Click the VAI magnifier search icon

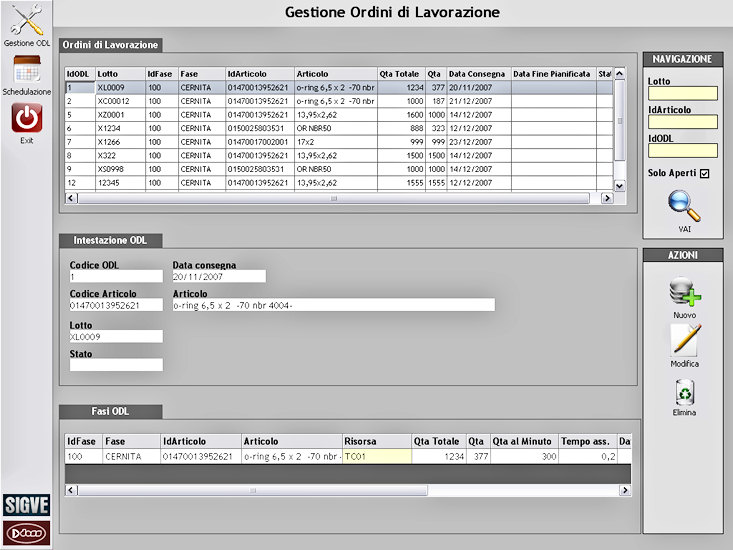[684, 206]
